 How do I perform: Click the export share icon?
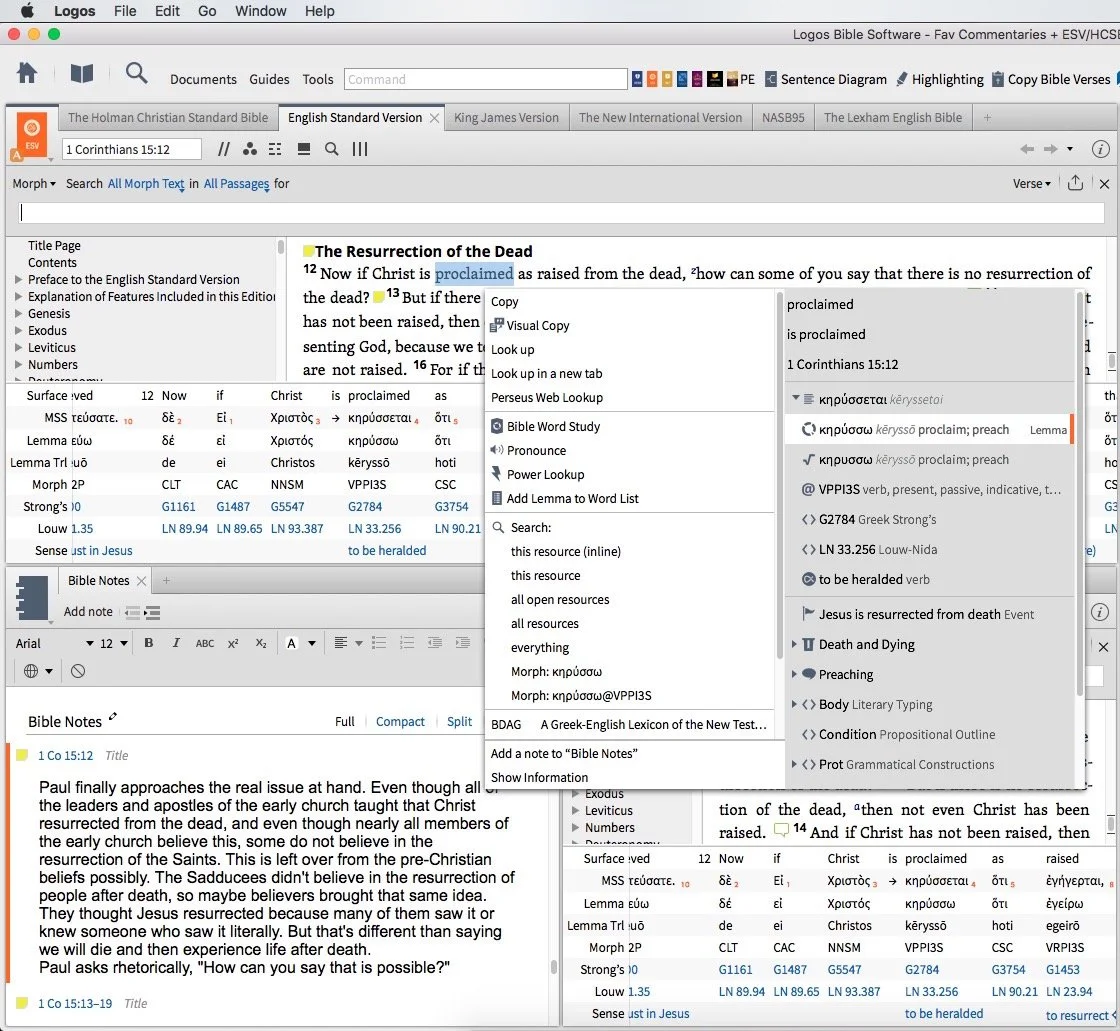tap(1074, 183)
